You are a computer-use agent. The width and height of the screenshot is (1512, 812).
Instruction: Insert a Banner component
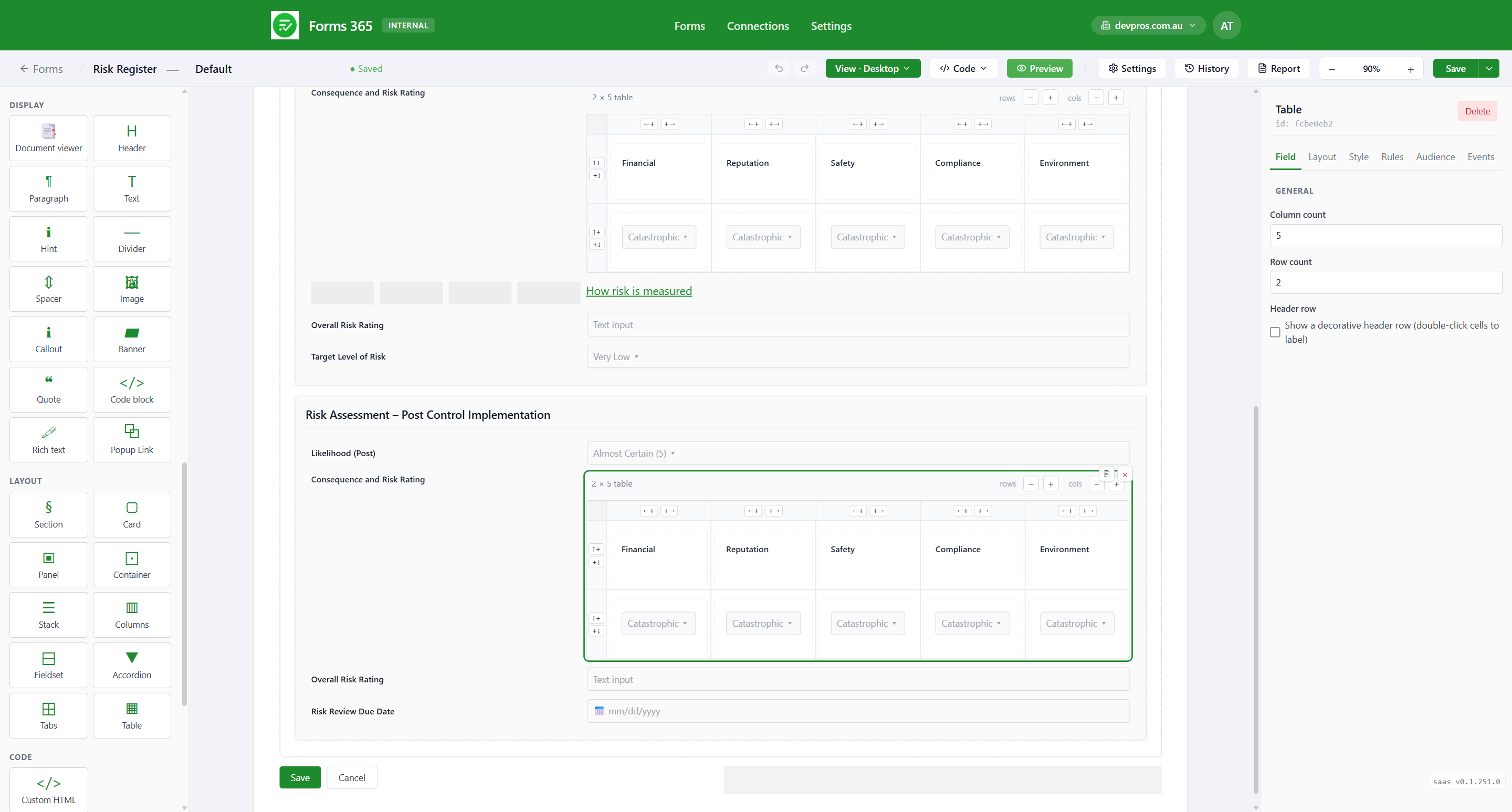tap(131, 339)
